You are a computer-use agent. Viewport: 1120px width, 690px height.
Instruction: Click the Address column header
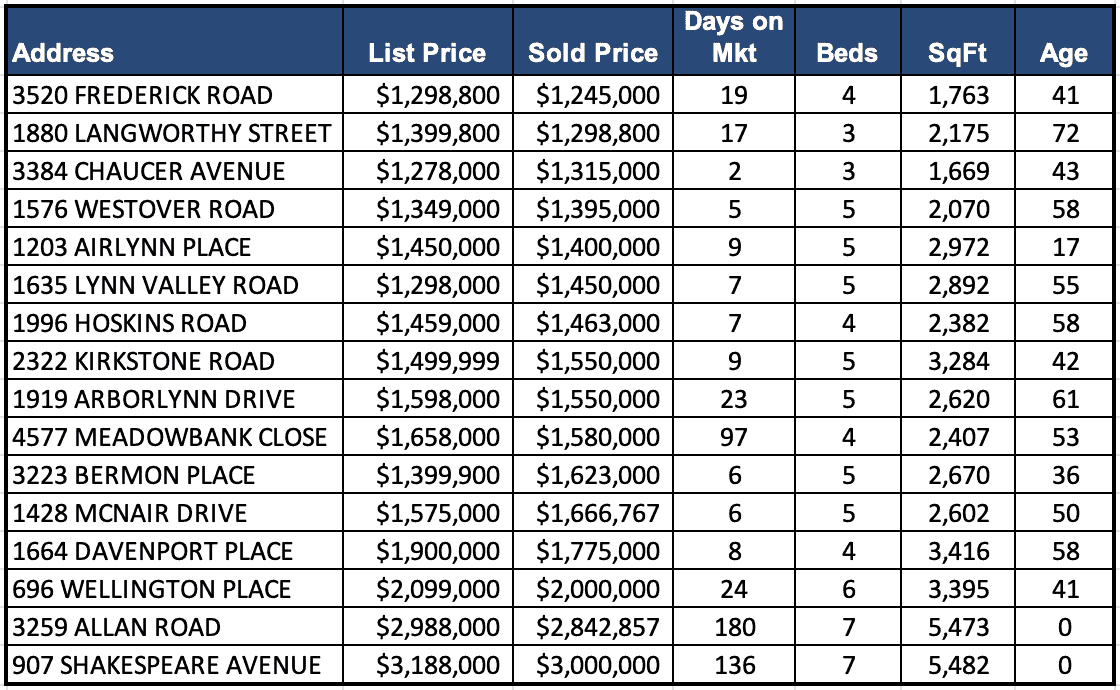click(64, 53)
